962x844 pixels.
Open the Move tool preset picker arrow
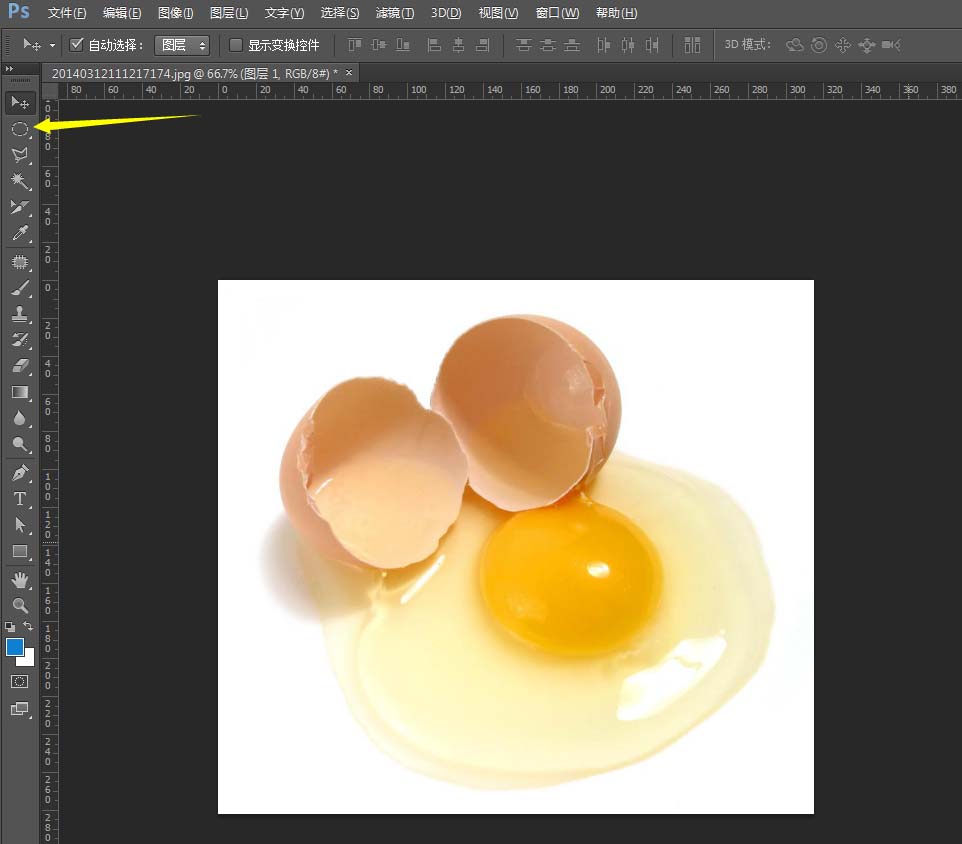pyautogui.click(x=52, y=45)
